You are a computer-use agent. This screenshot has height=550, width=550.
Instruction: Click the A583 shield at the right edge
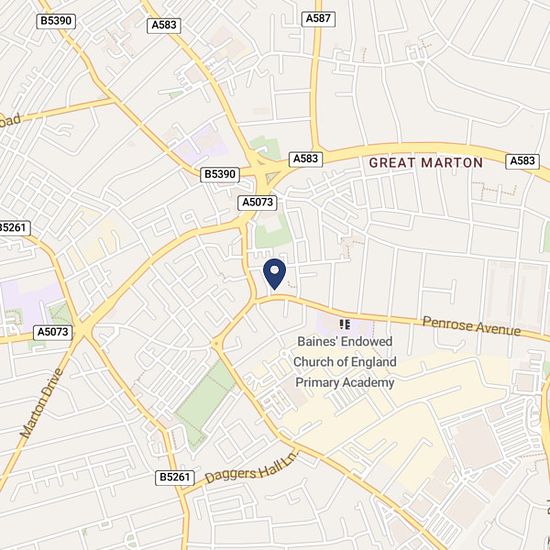coord(522,161)
